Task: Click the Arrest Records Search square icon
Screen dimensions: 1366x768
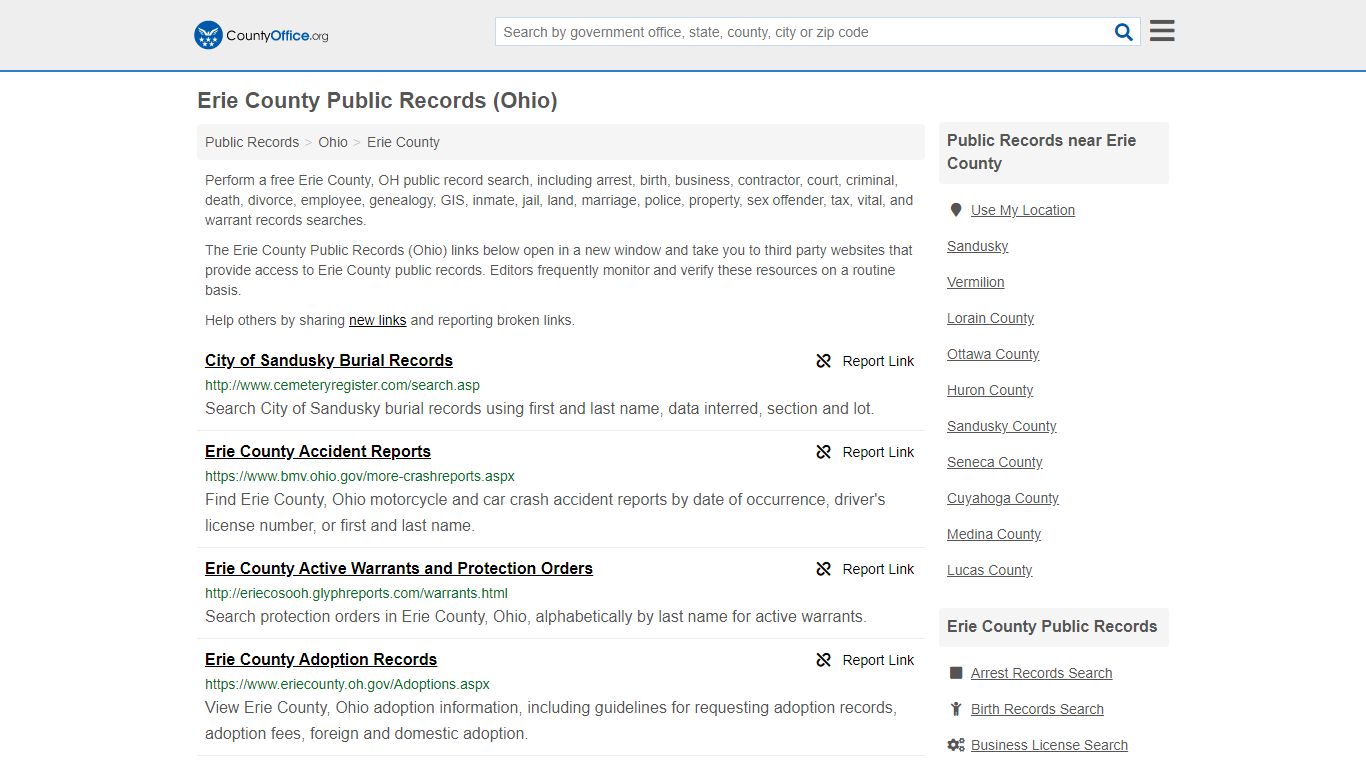Action: click(956, 672)
